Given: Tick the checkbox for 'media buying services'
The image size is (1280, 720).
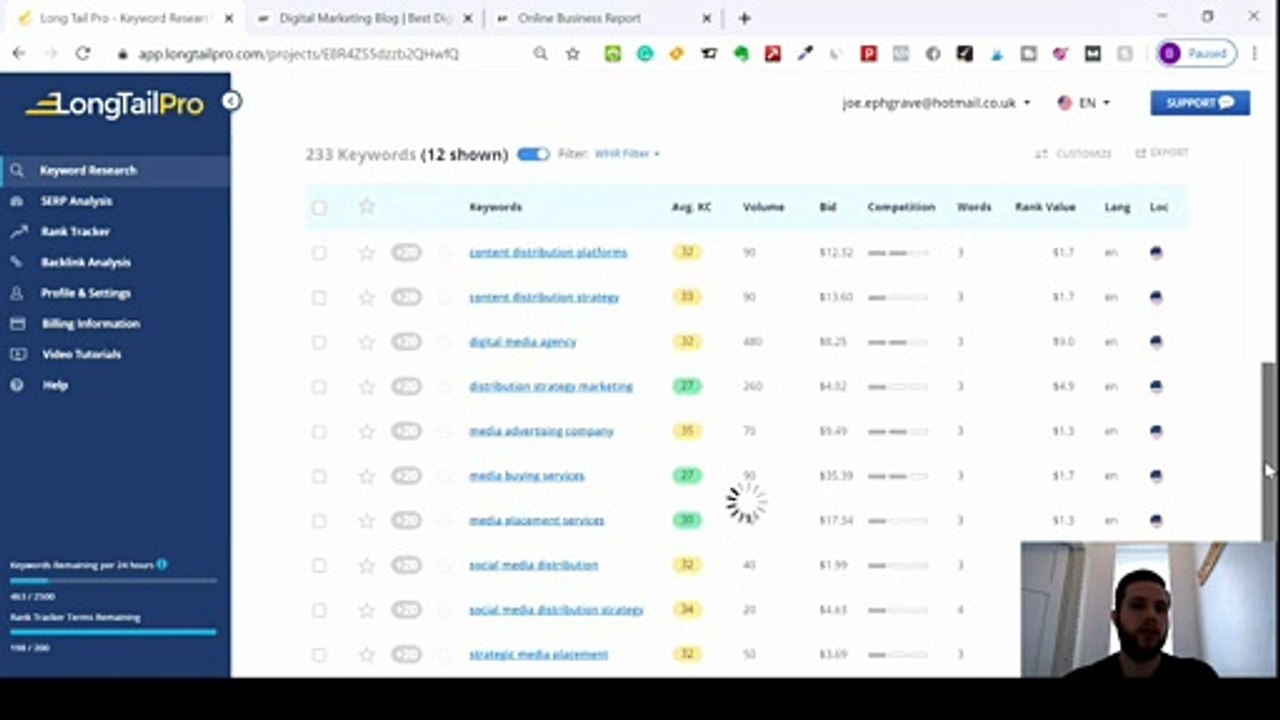Looking at the screenshot, I should coord(319,476).
